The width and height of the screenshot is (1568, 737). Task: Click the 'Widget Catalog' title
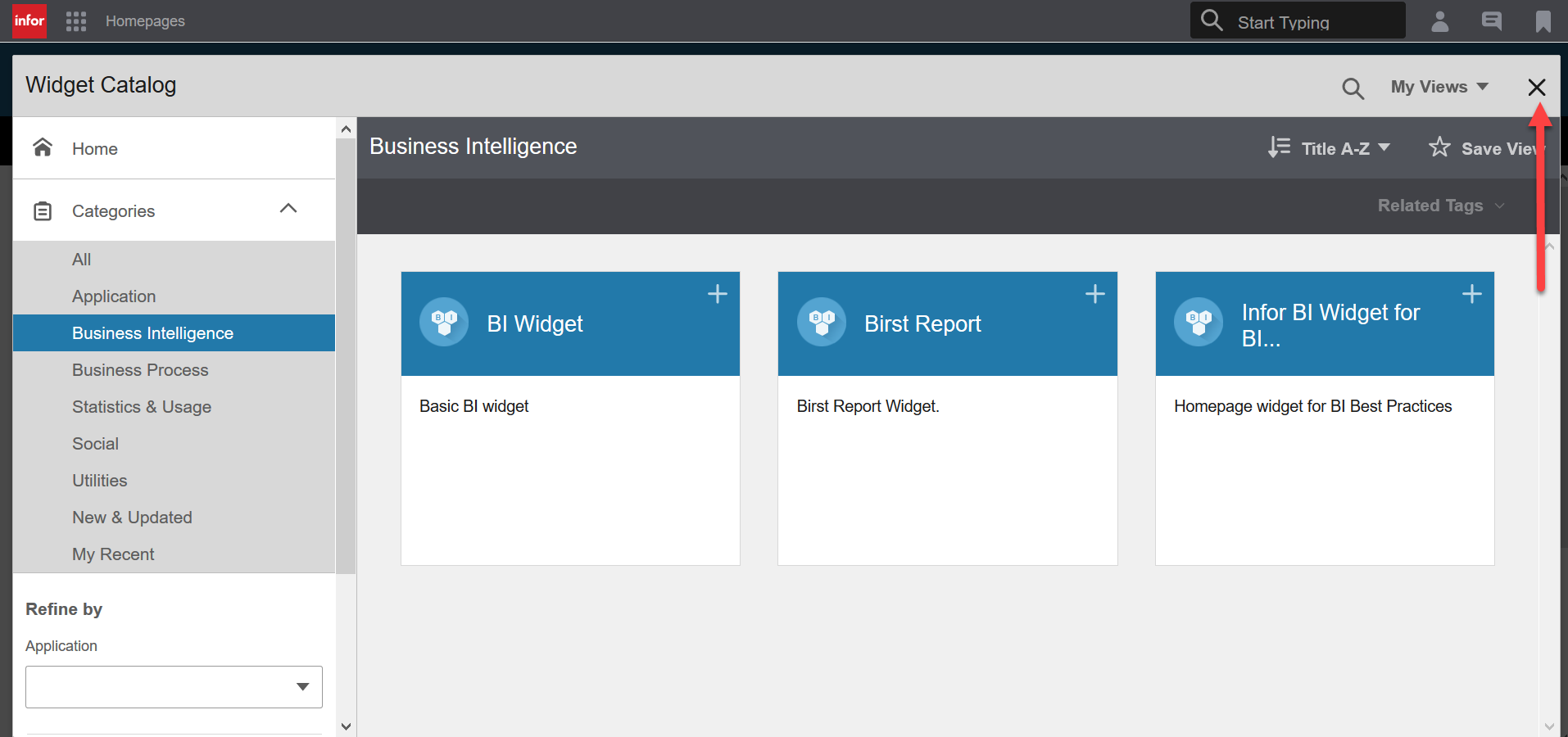(x=101, y=85)
